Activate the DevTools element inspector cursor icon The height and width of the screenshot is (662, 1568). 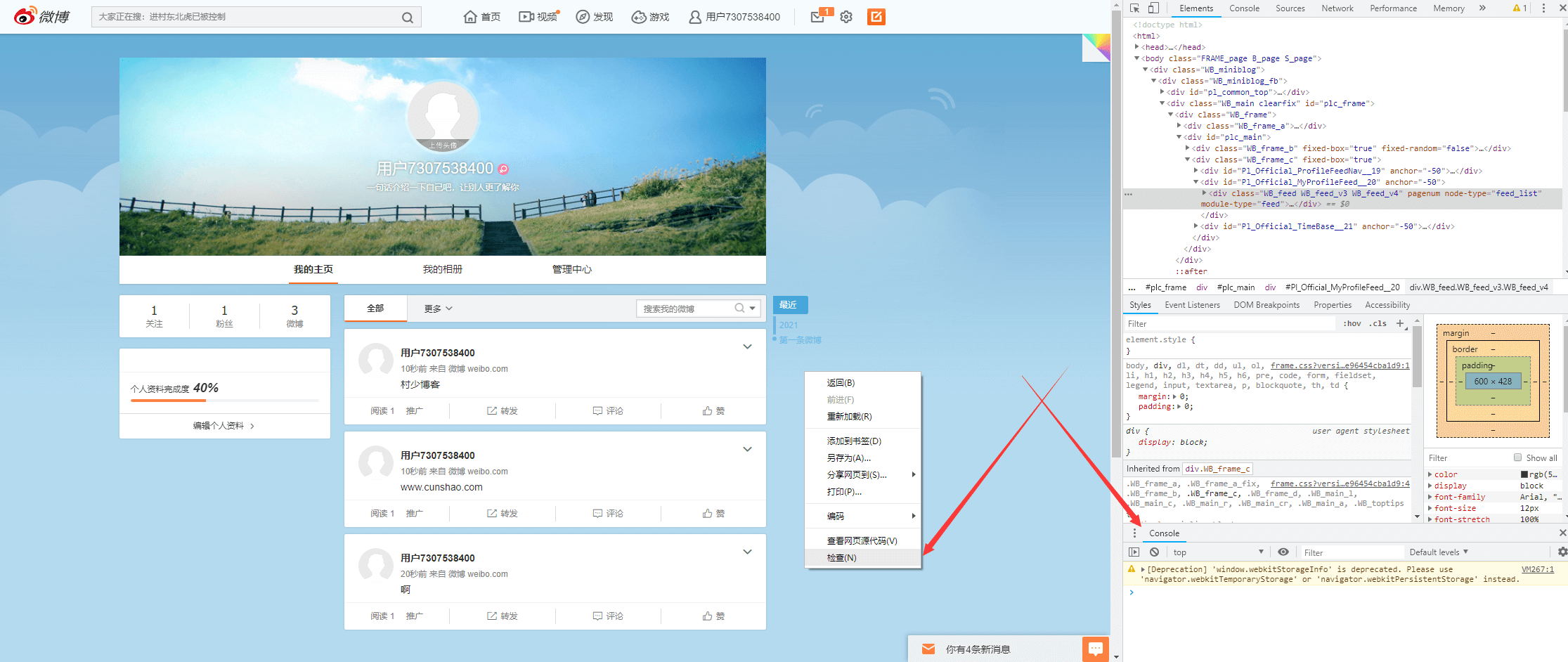tap(1134, 8)
